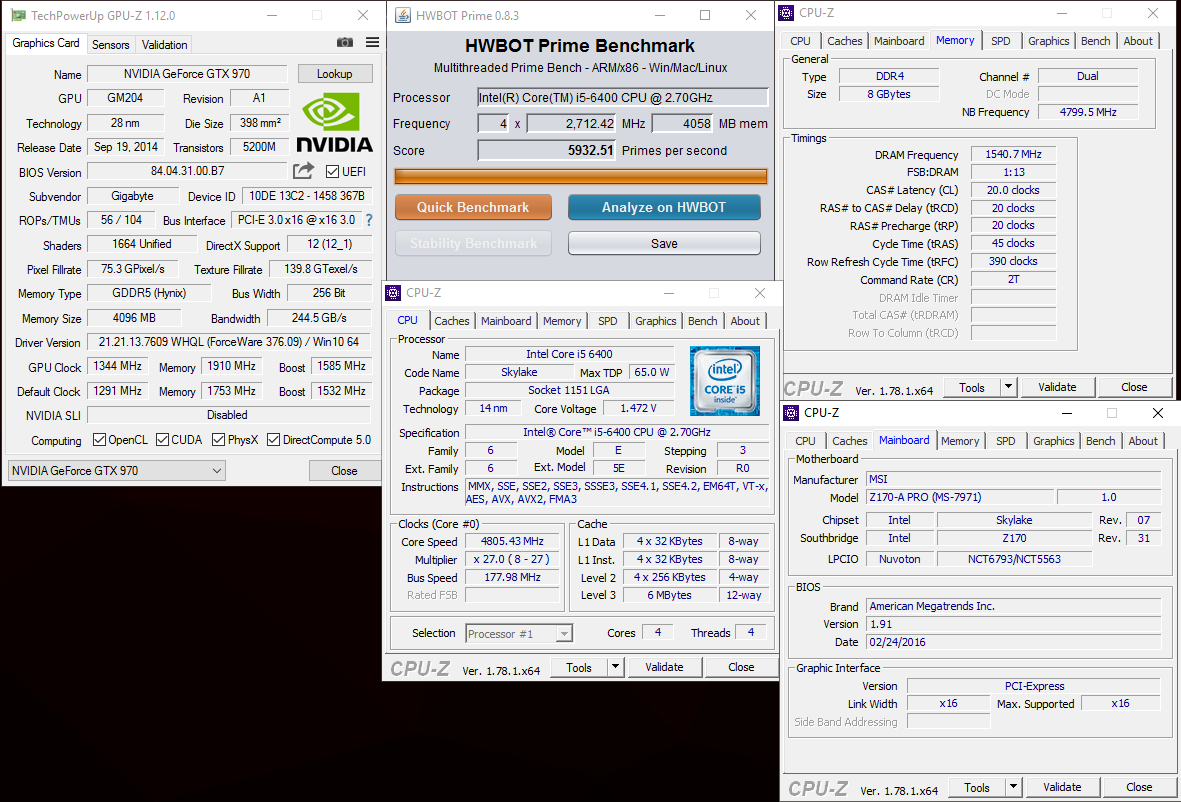Take a GPU-Z screenshot with camera icon
Screen dimensions: 1181x802
coord(344,42)
